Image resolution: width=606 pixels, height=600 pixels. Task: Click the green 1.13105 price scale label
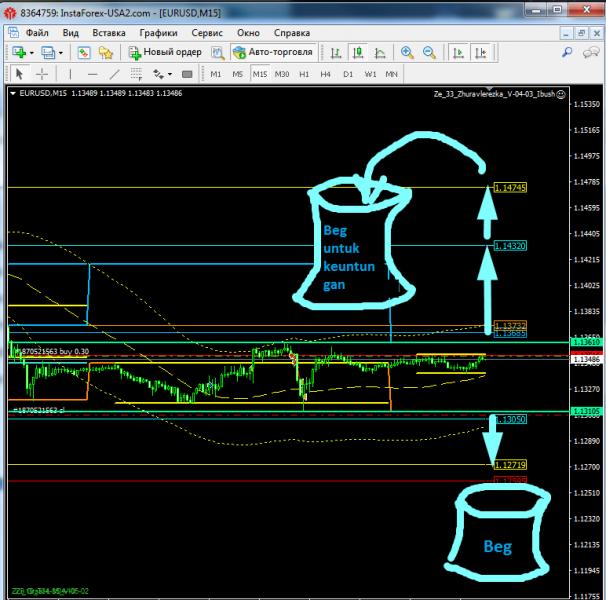pyautogui.click(x=587, y=411)
